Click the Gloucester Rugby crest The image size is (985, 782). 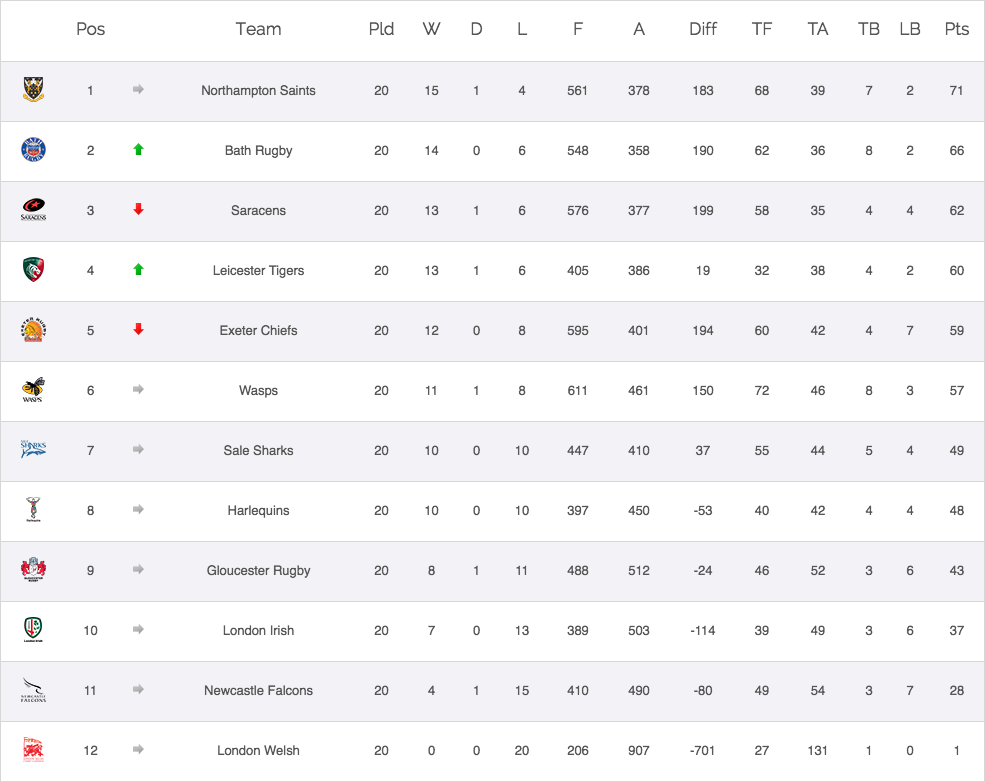(33, 570)
